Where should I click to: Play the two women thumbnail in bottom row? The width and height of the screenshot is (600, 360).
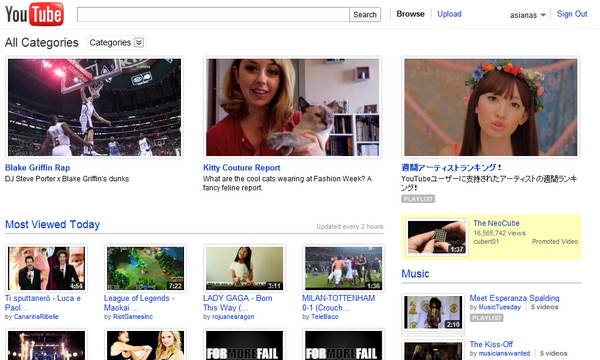(145, 345)
